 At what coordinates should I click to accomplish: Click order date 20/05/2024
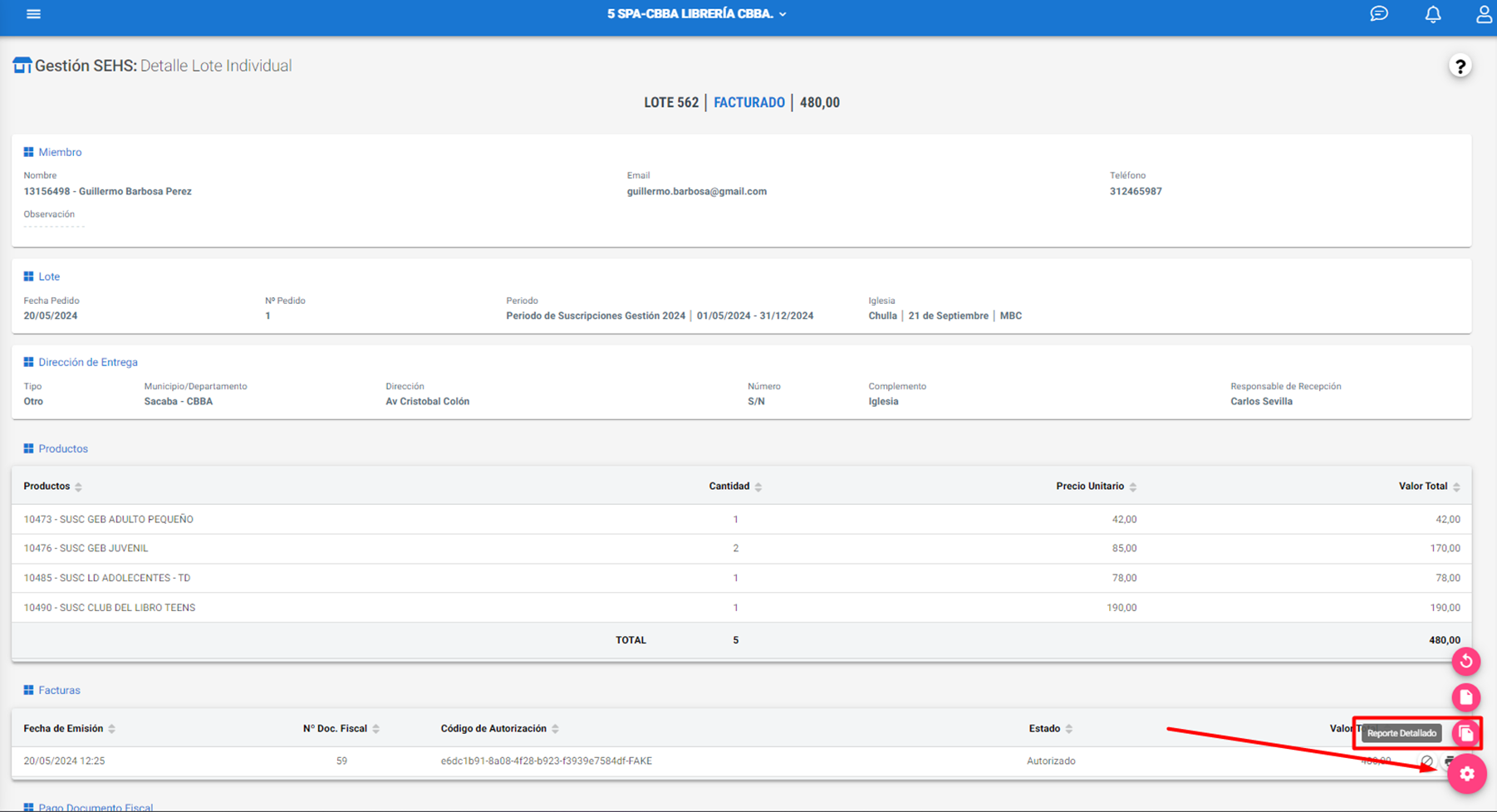coord(50,316)
